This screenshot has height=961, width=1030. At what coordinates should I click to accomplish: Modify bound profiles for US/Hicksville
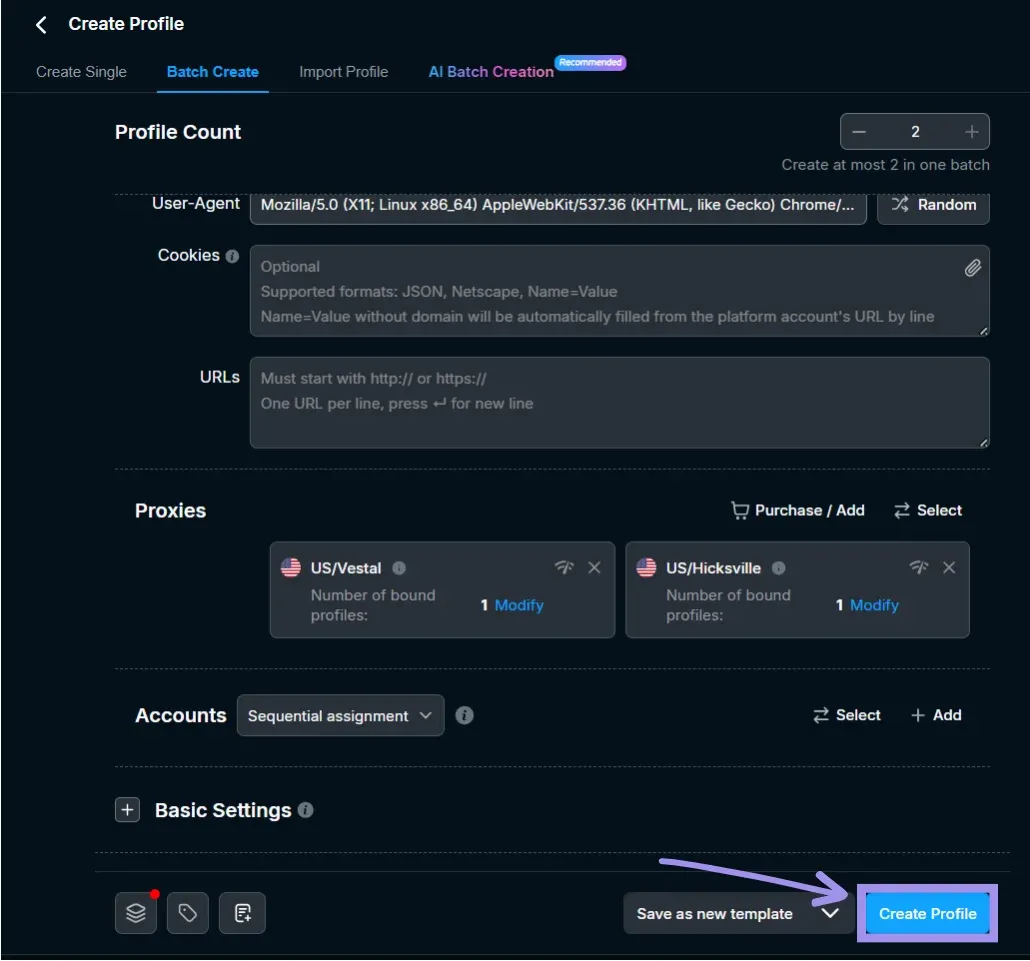point(874,605)
